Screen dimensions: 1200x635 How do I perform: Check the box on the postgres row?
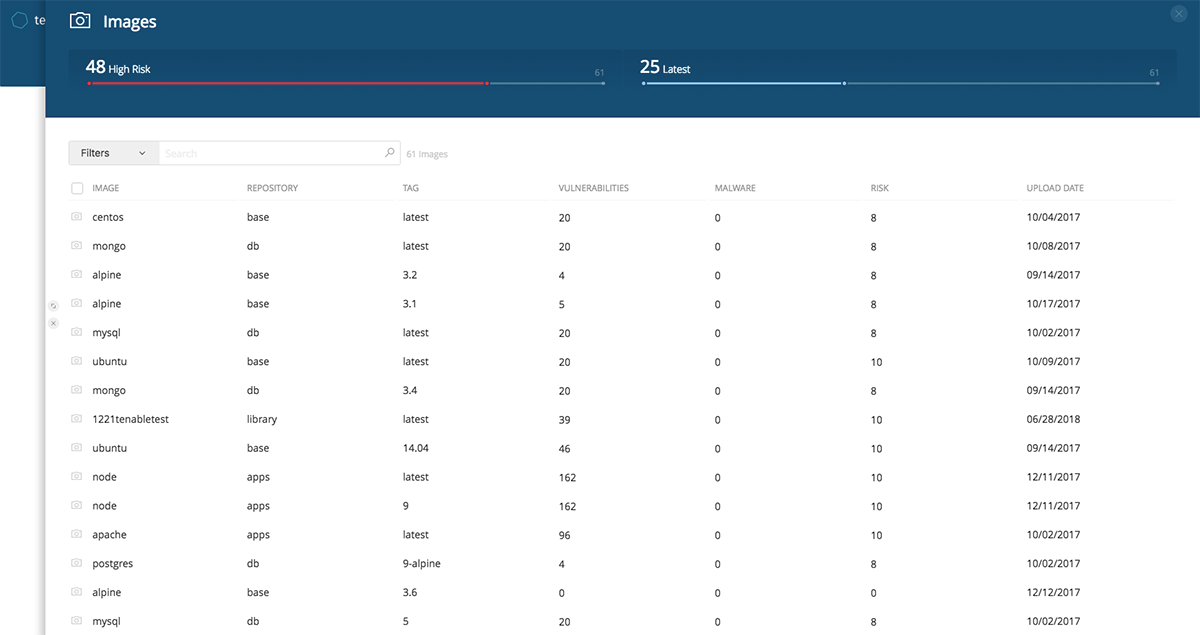coord(76,563)
